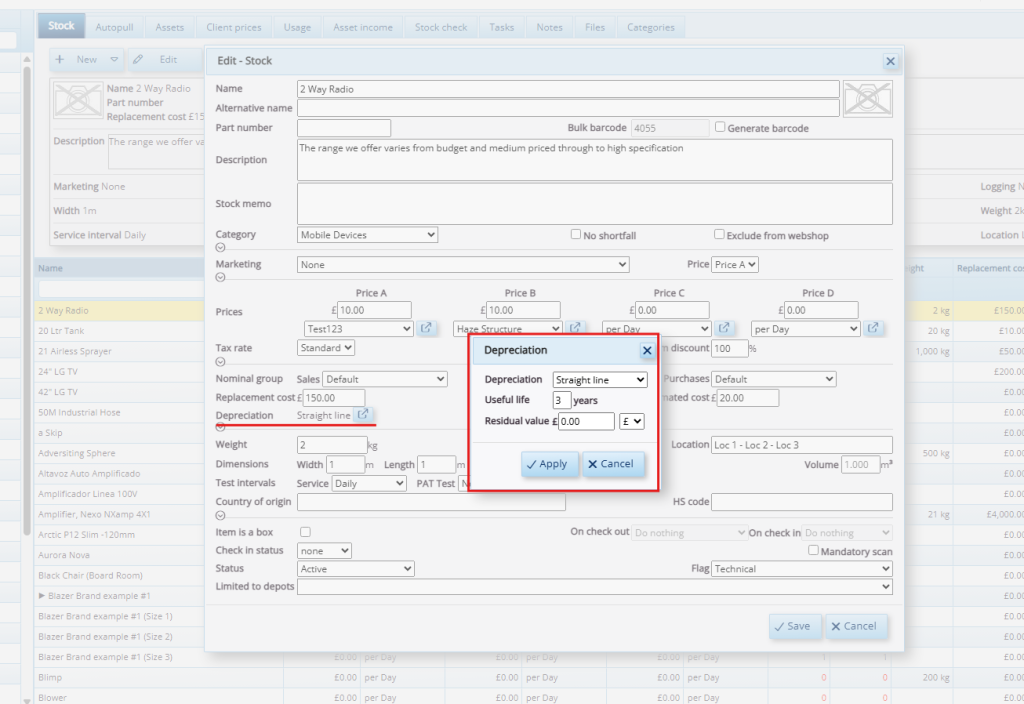Open depreciation editor icon beside Straight line
1024x704 pixels.
point(362,414)
